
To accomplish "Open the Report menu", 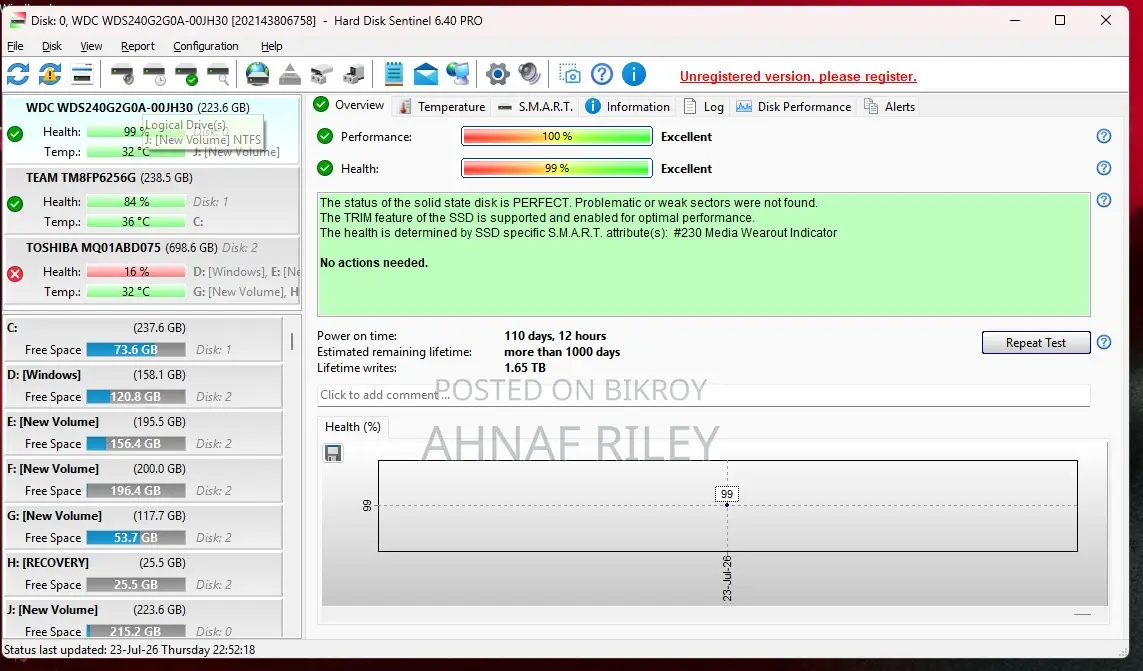I will (x=138, y=46).
